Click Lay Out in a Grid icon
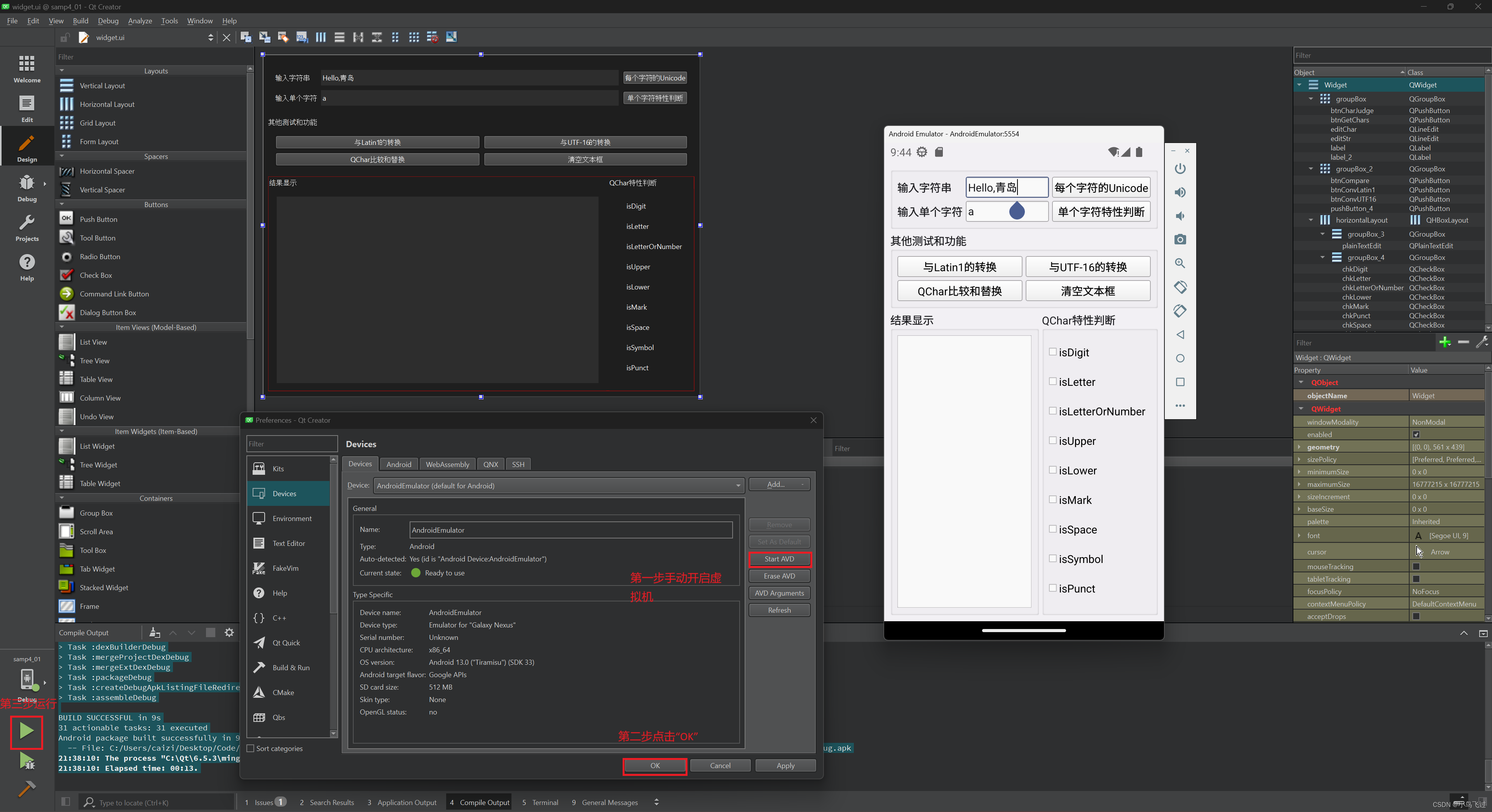The image size is (1492, 812). [414, 37]
